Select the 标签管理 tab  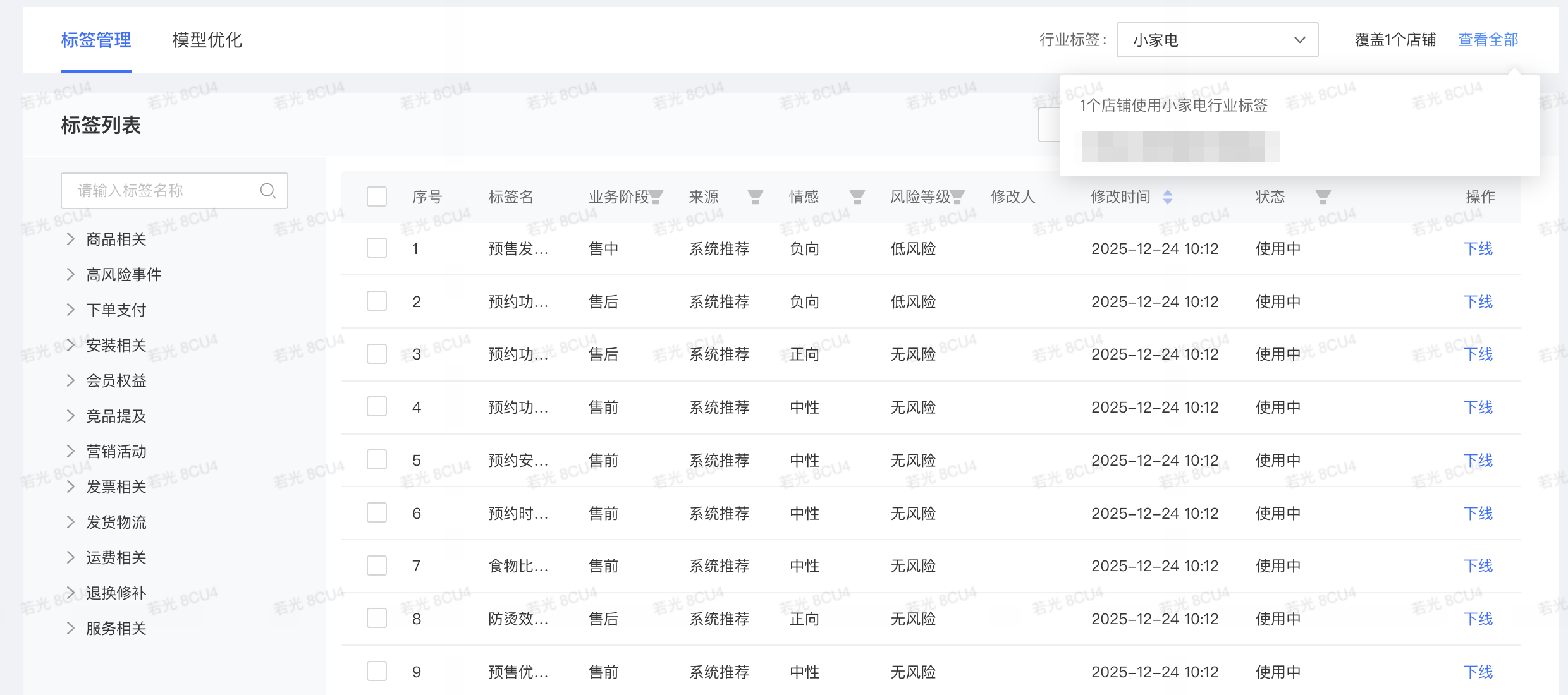point(96,40)
